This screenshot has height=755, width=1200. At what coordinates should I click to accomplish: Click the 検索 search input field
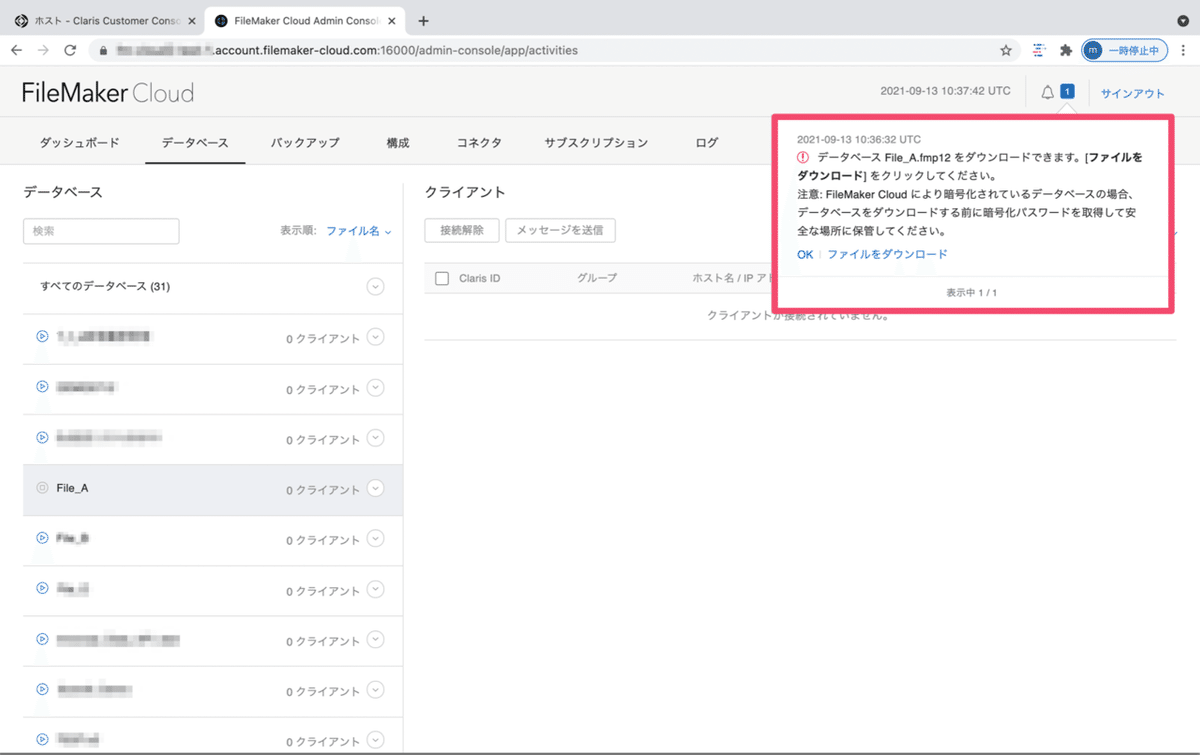(x=100, y=230)
